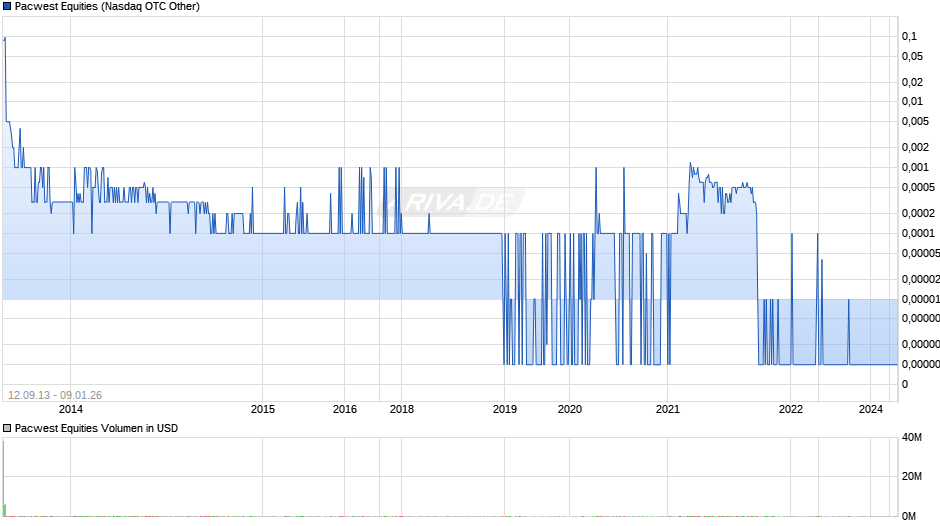Click the 20M volume axis label
The height and width of the screenshot is (526, 940).
click(912, 476)
